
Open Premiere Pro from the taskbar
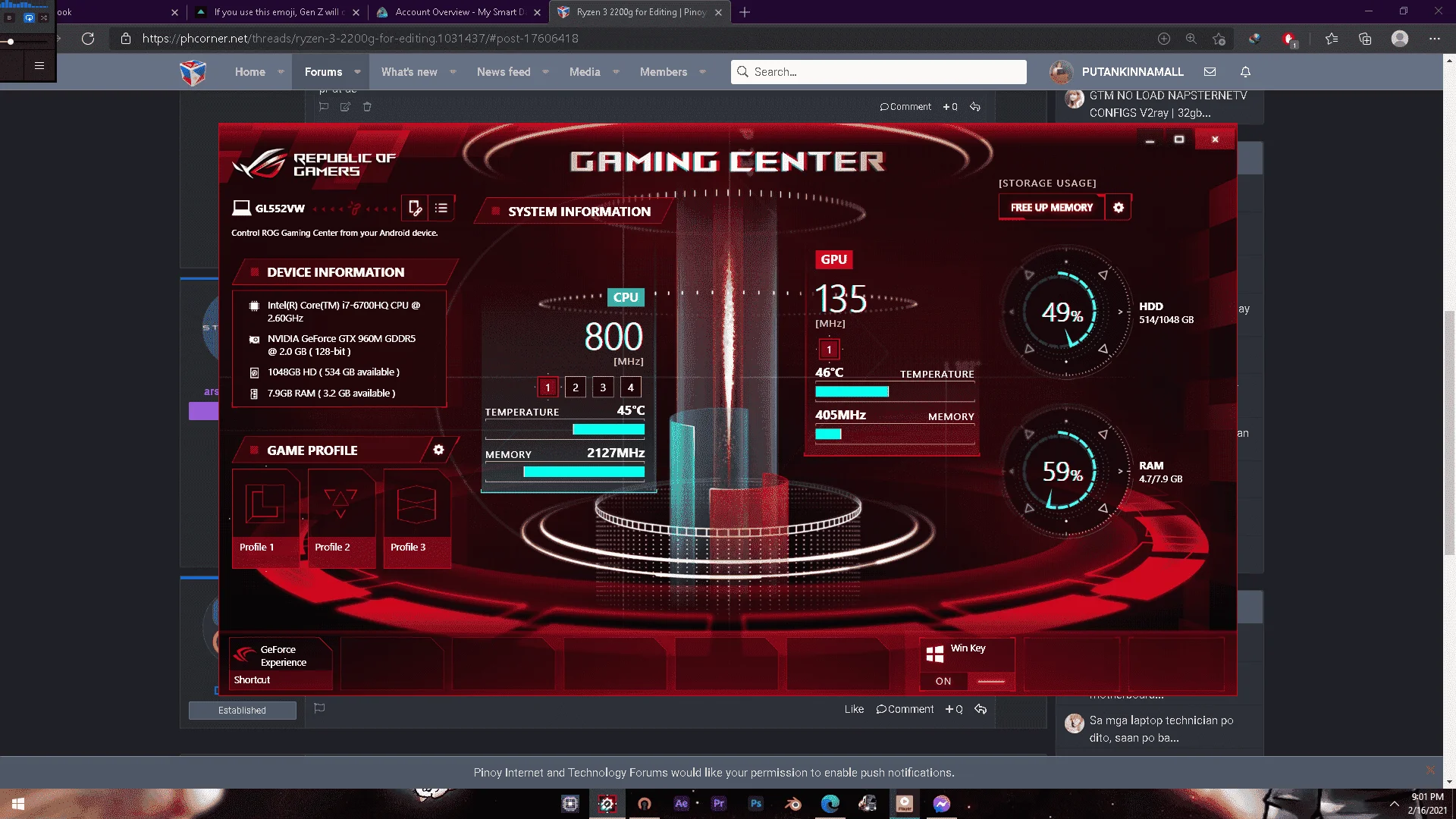pos(719,804)
